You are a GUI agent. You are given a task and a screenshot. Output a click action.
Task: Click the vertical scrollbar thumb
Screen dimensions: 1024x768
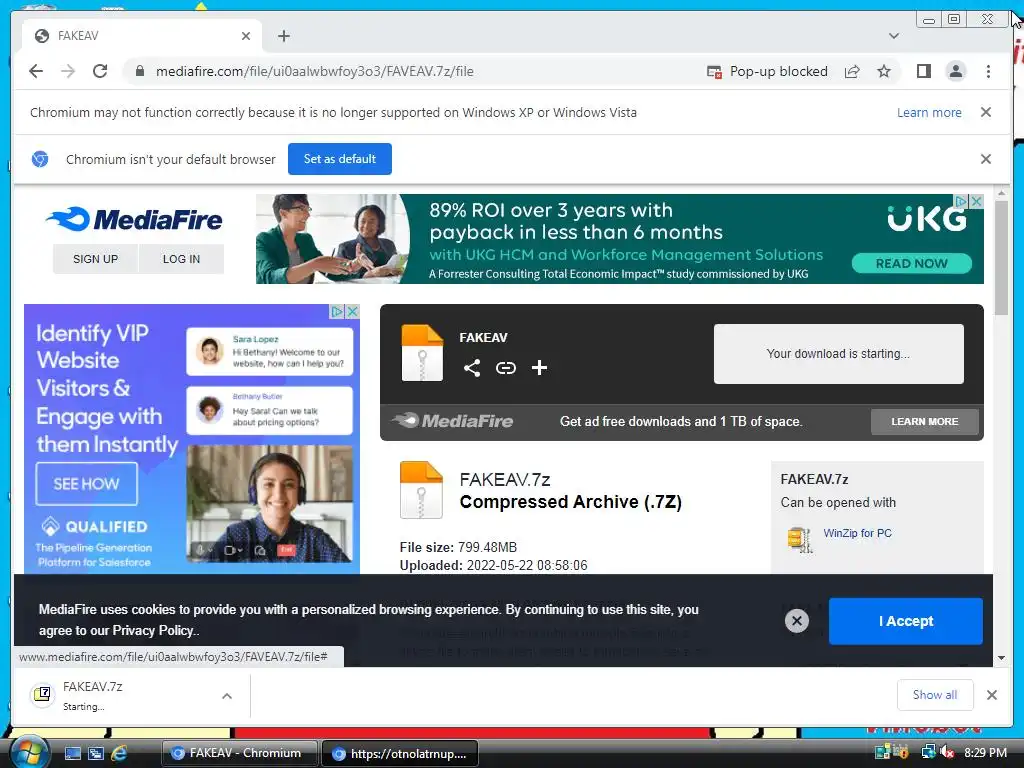coord(1002,258)
